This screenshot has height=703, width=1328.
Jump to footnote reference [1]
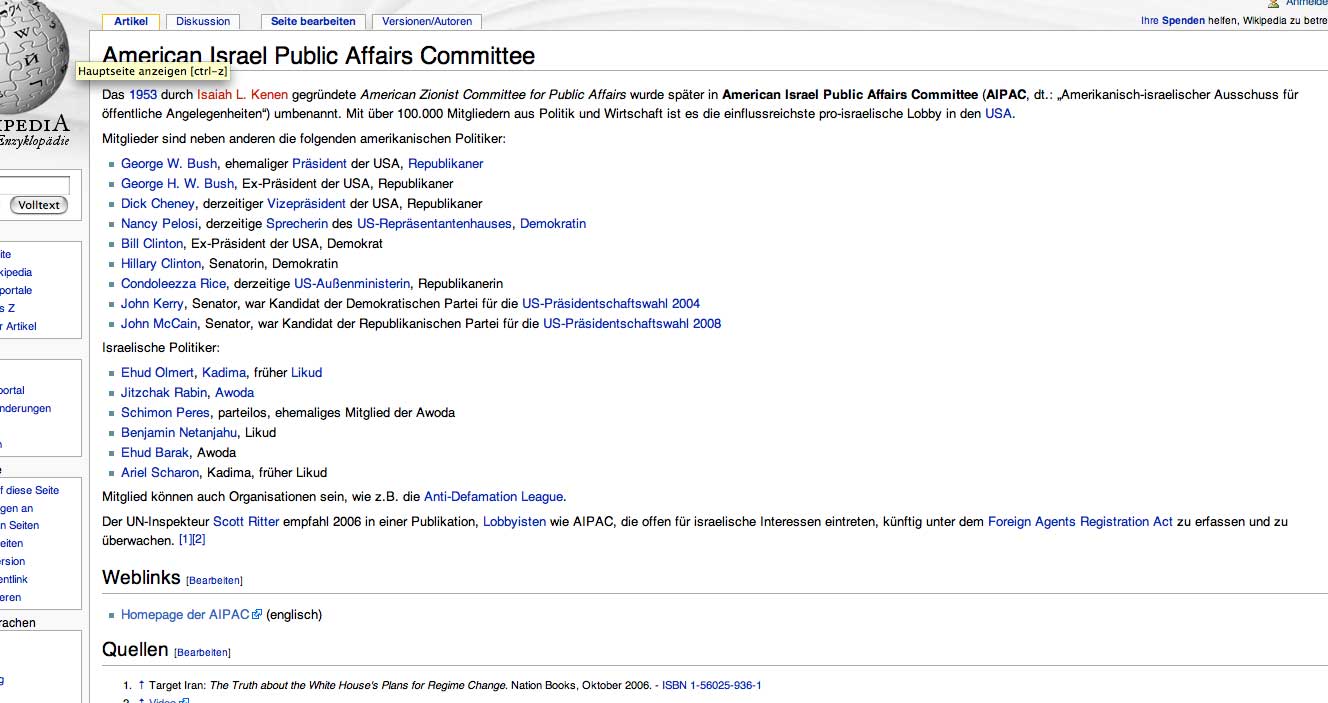pyautogui.click(x=184, y=540)
